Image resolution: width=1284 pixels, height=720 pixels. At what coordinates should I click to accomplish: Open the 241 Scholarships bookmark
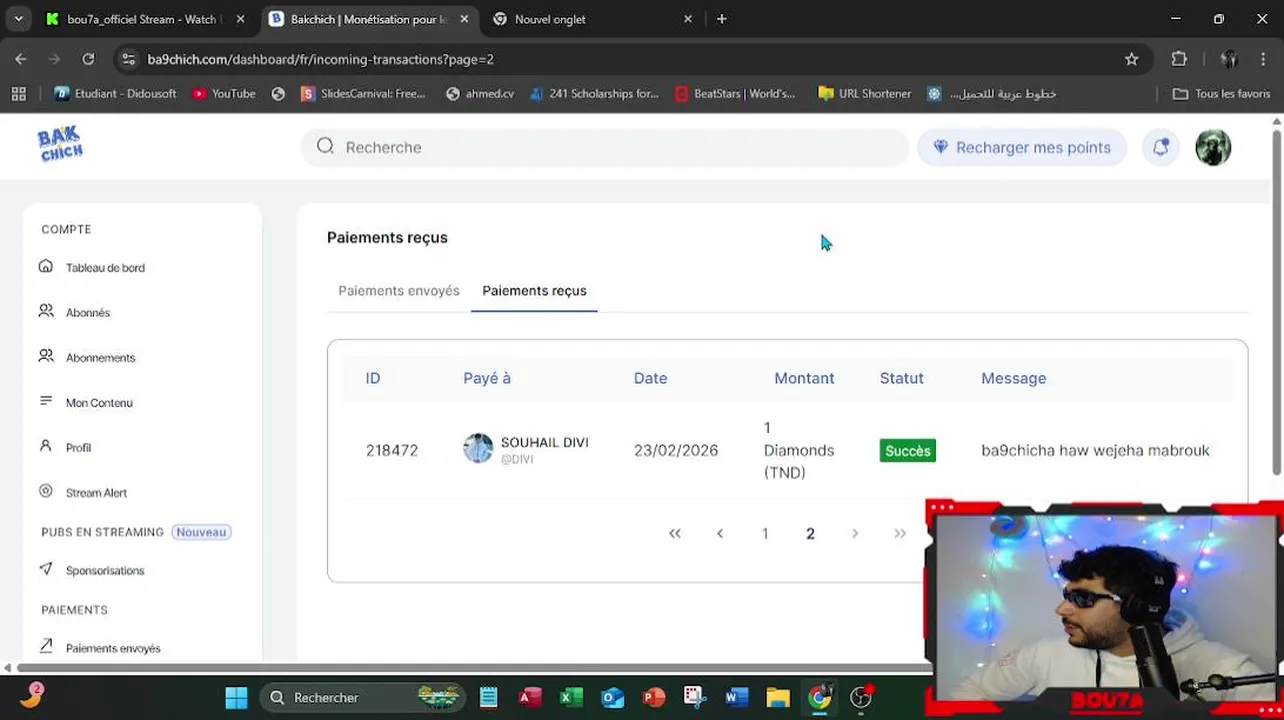tap(594, 93)
